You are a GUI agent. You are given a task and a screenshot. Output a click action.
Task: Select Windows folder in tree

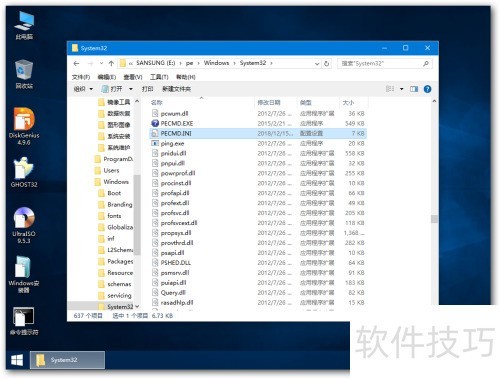(x=116, y=182)
